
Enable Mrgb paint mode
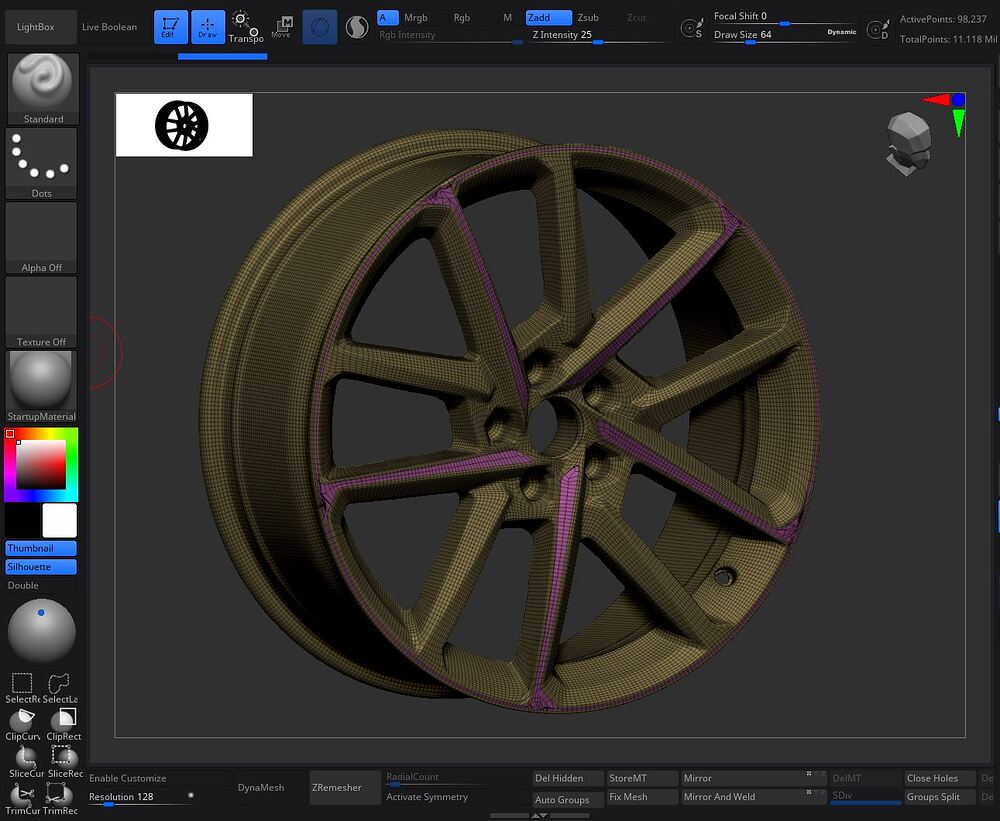(x=416, y=18)
